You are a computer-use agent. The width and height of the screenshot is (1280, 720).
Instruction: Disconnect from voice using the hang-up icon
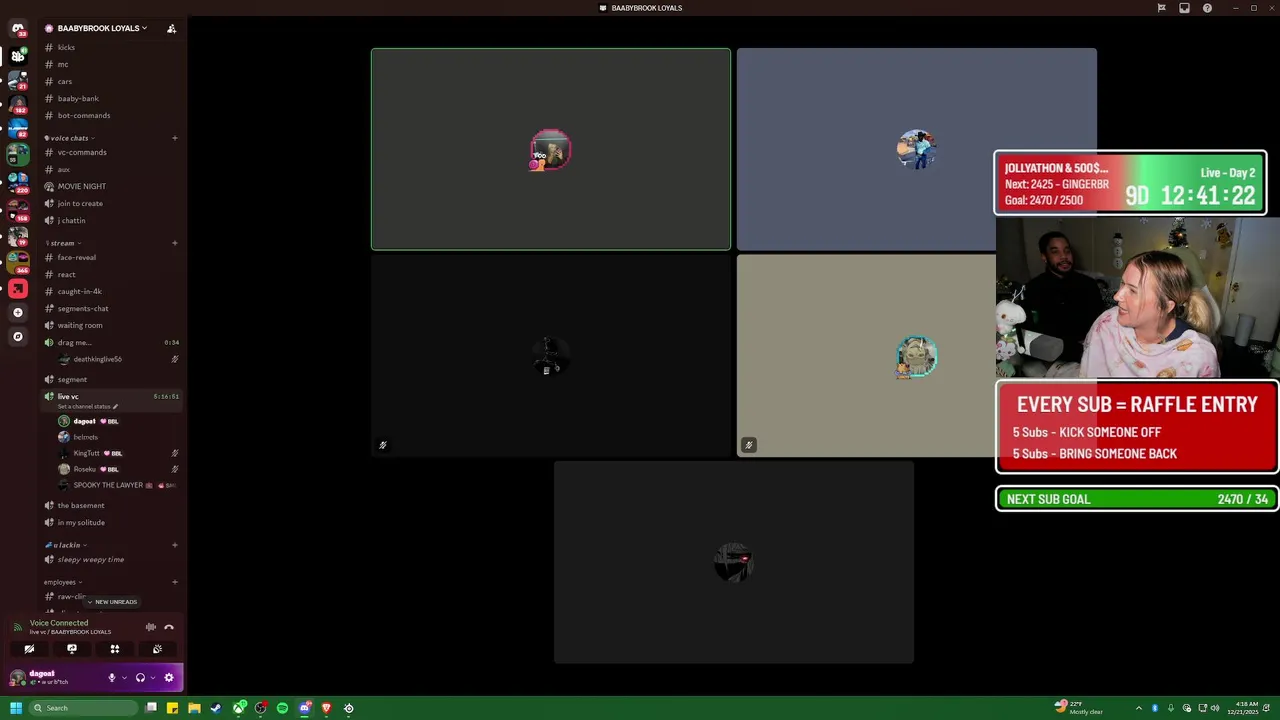169,627
